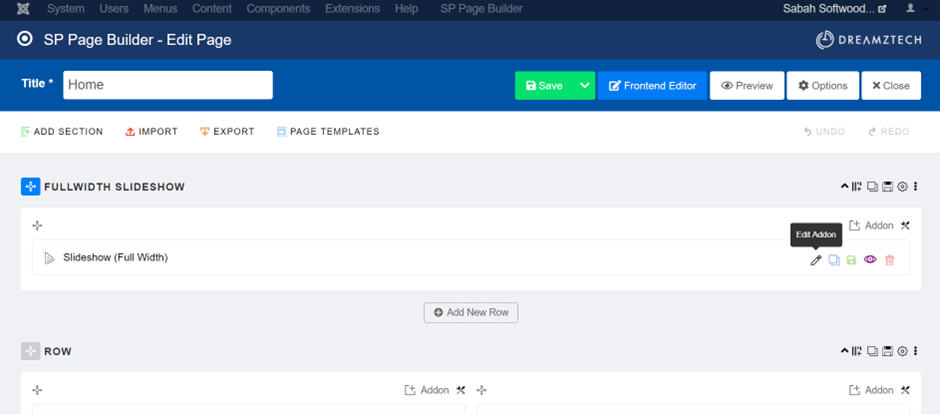The width and height of the screenshot is (940, 414).
Task: Click the ROW right column move handle
Action: tap(481, 390)
